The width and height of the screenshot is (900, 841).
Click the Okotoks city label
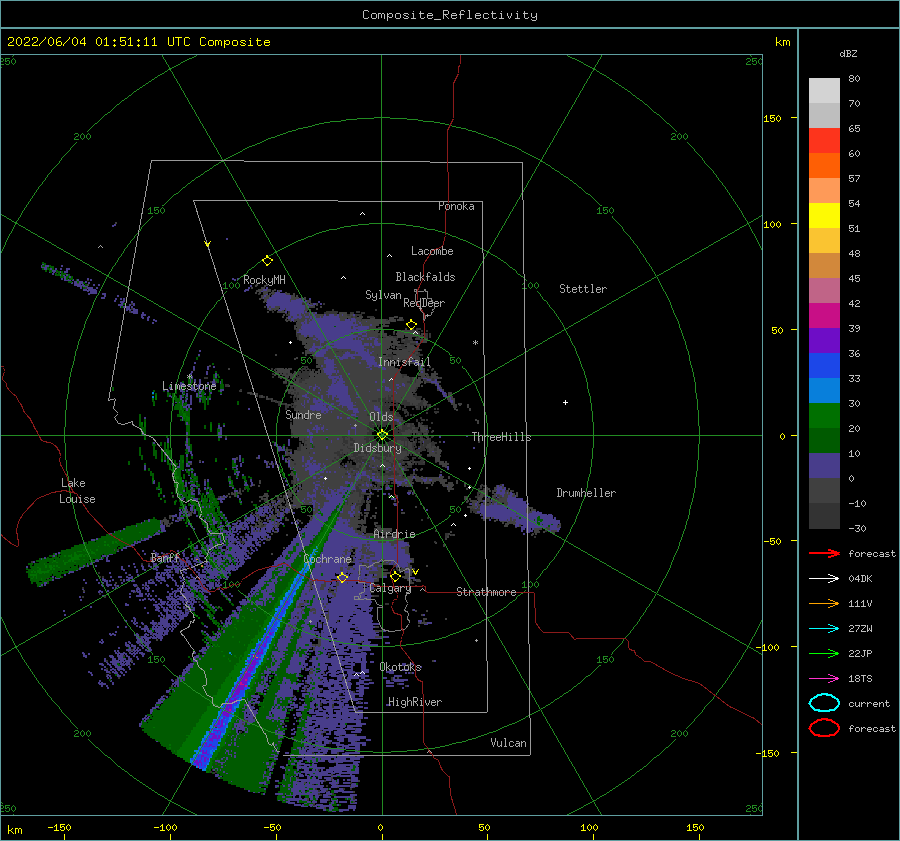(401, 667)
